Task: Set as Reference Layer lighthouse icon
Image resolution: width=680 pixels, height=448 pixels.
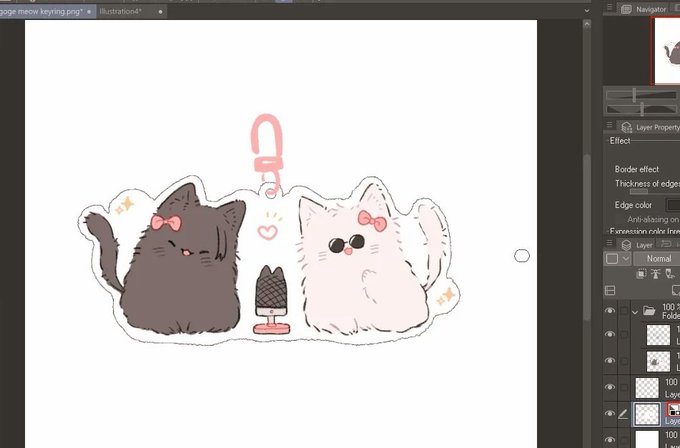Action: click(655, 274)
